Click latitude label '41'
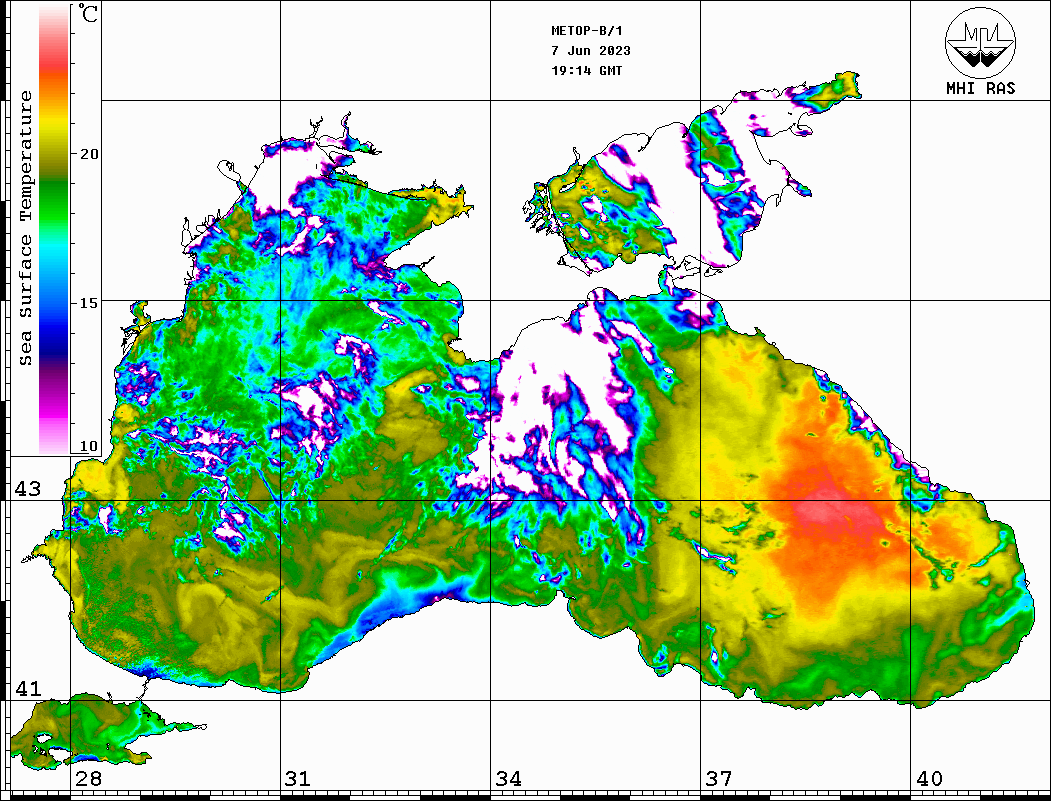This screenshot has height=801, width=1051. click(28, 688)
